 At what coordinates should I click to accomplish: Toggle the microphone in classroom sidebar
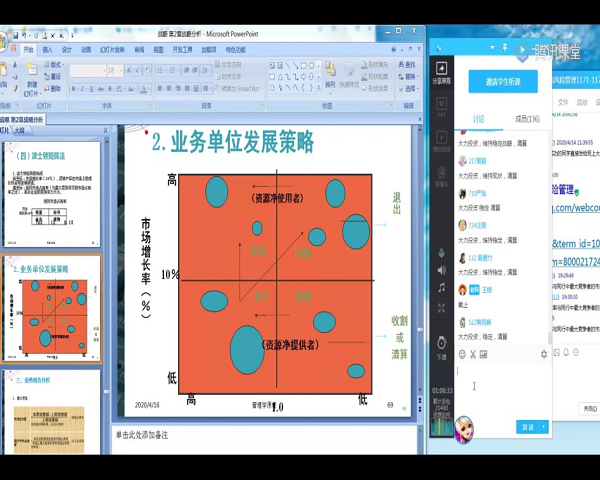[x=442, y=253]
